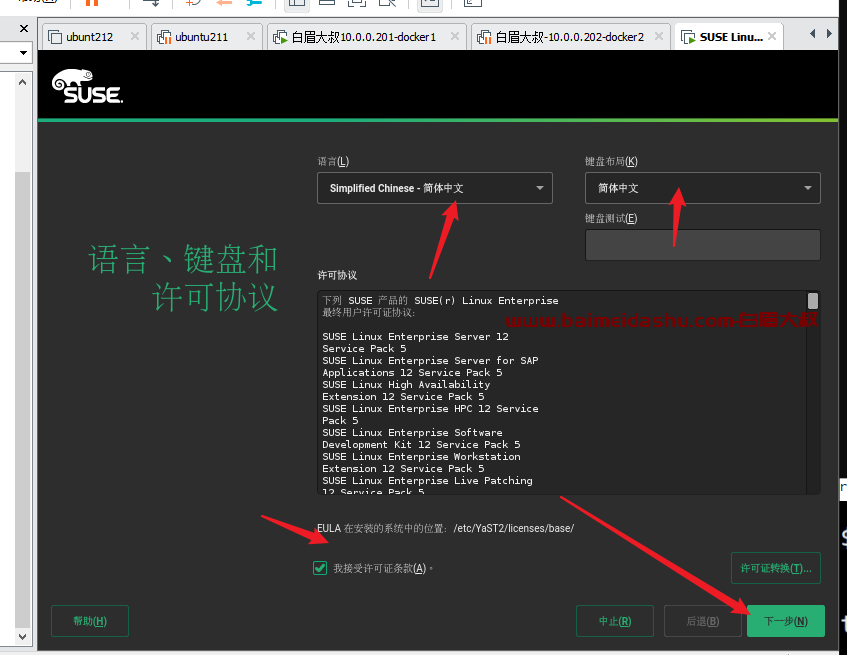Click the line "SUSE Linux Enterprise HPC 12 Service"

click(x=431, y=408)
